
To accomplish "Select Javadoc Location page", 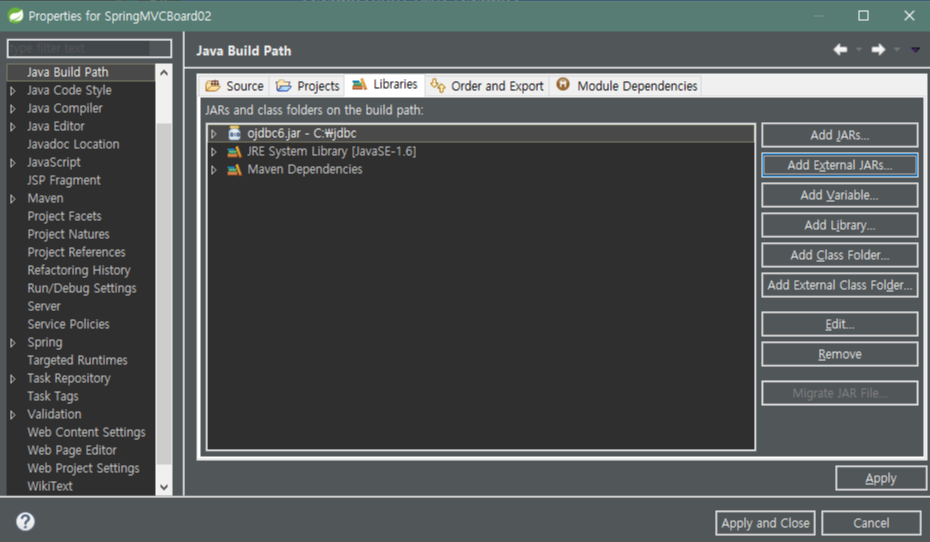I will (73, 144).
